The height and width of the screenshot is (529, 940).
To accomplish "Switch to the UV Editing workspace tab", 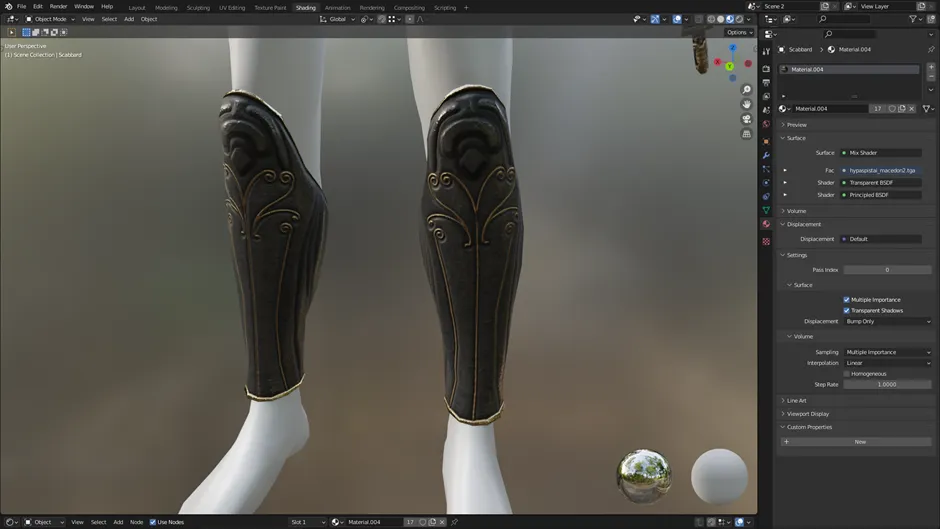I will coord(232,8).
